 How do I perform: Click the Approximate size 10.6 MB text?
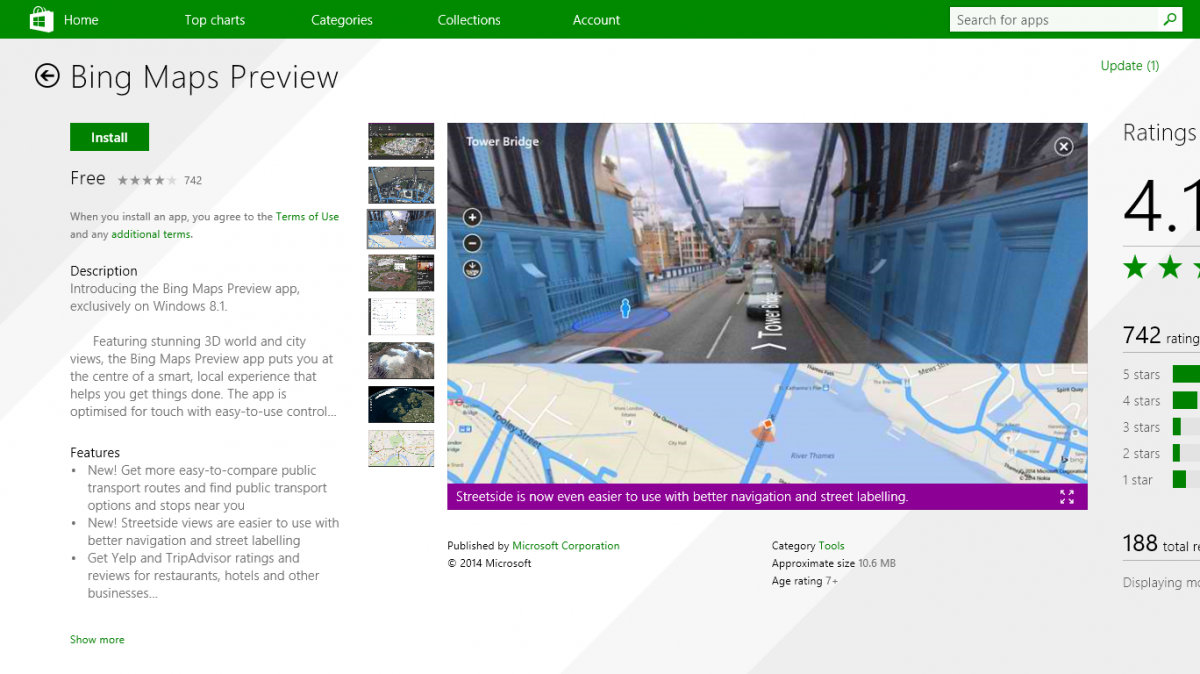(834, 563)
